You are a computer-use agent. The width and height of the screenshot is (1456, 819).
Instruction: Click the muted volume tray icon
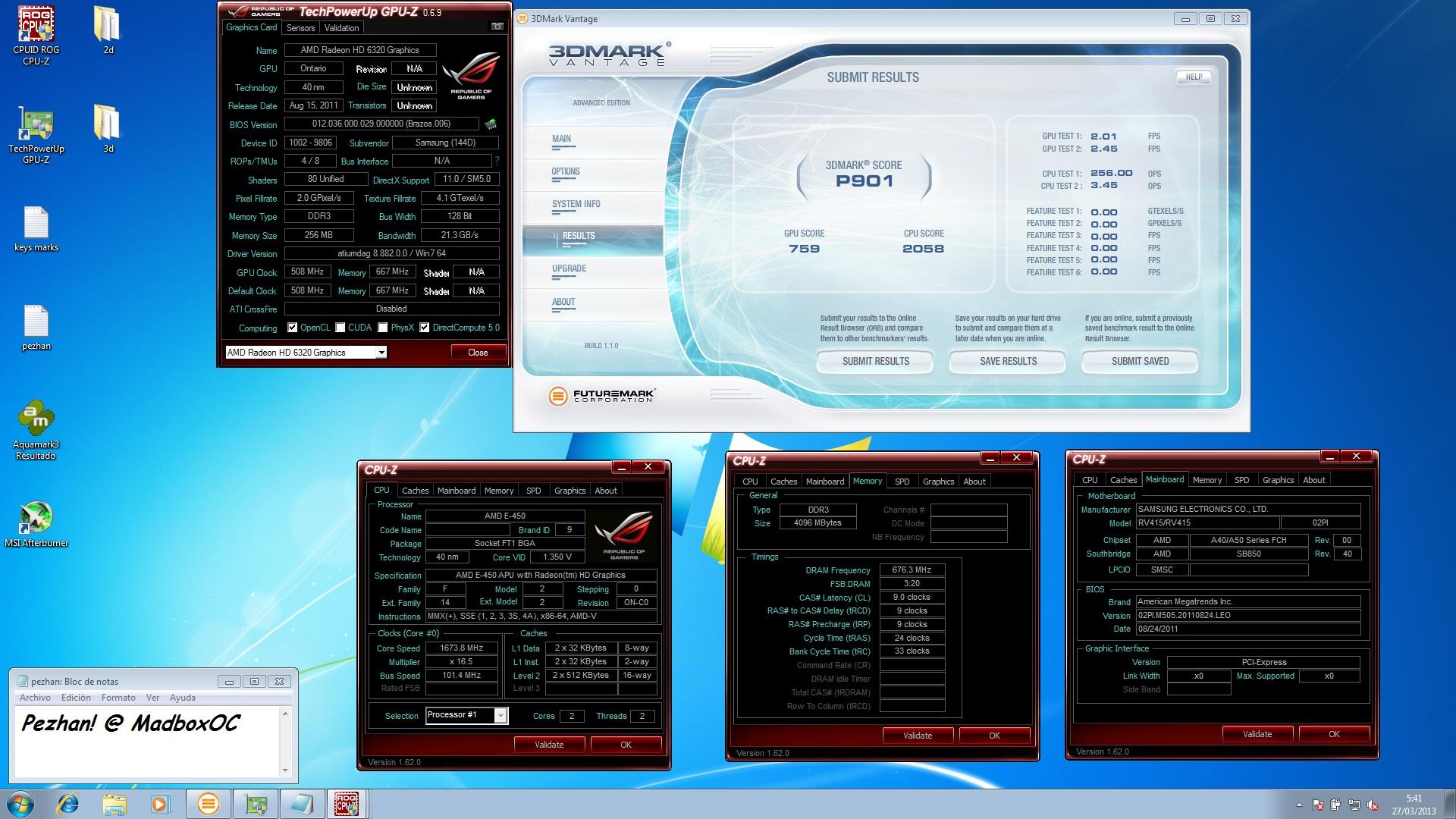[x=1372, y=805]
